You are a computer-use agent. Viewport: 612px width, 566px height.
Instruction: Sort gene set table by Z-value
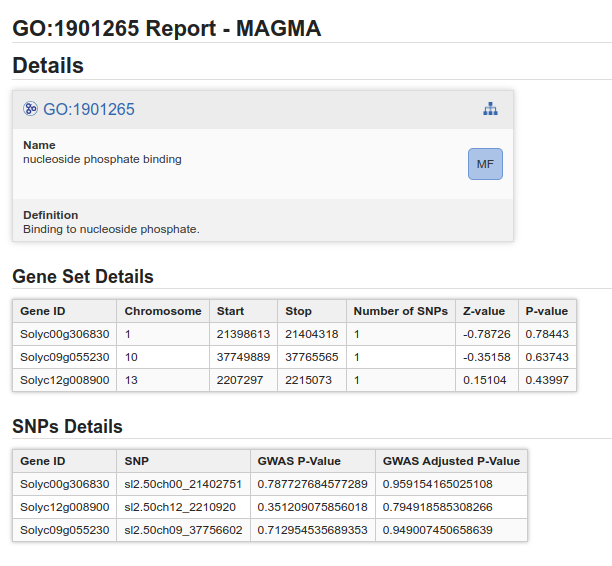pos(484,311)
